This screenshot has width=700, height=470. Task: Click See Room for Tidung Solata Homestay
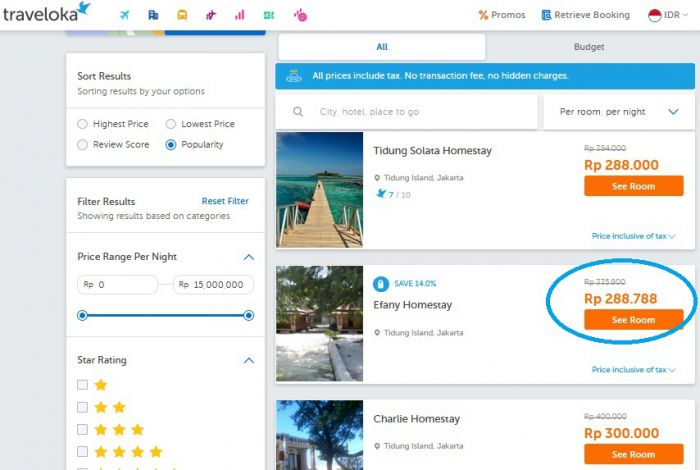[x=633, y=186]
